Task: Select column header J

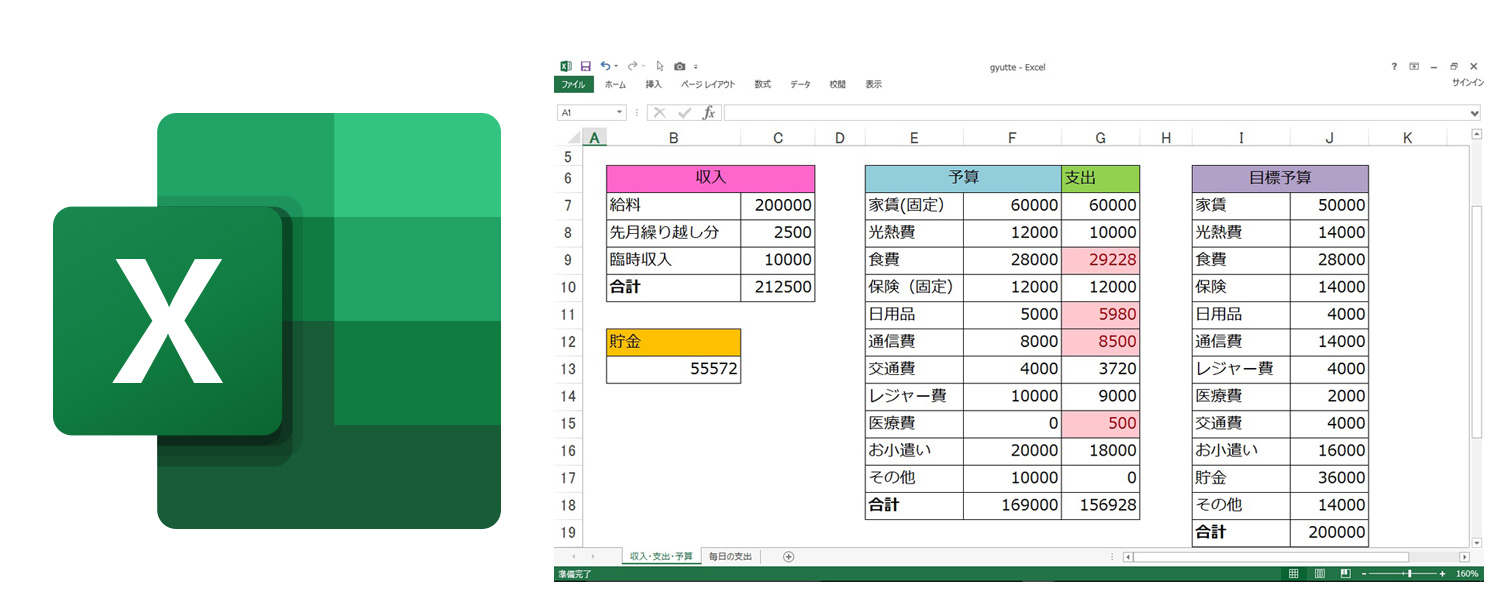Action: tap(1329, 138)
